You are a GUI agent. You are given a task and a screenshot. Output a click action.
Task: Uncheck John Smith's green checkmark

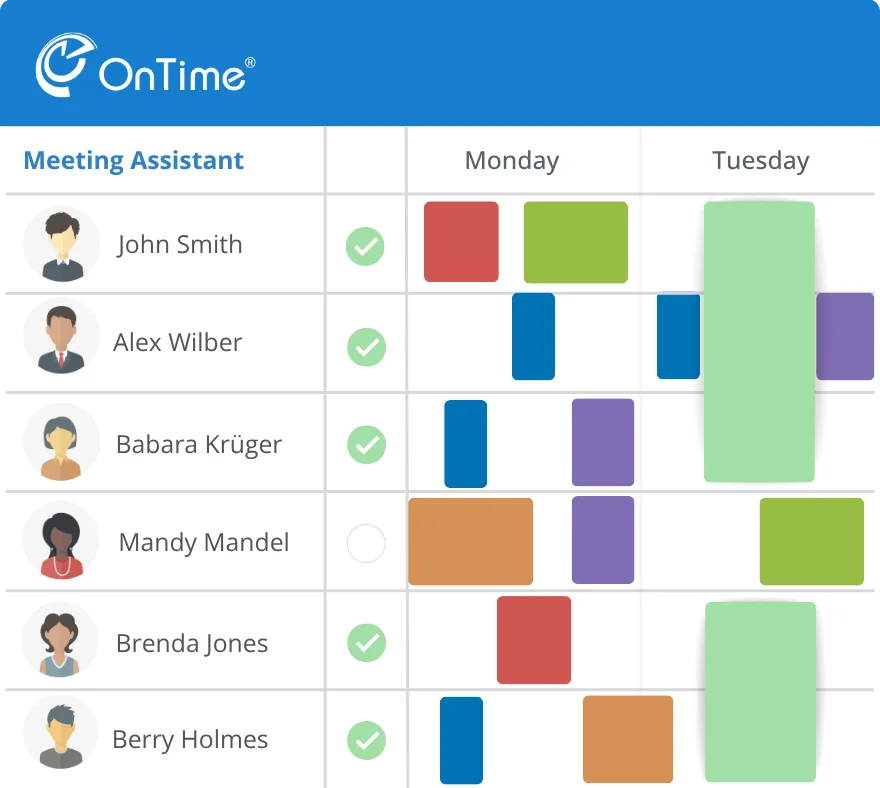tap(366, 246)
